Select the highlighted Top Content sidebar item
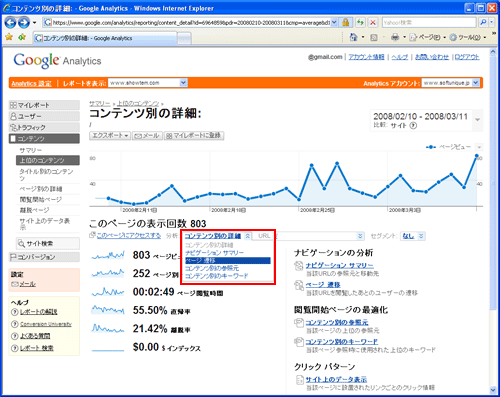 pos(48,160)
